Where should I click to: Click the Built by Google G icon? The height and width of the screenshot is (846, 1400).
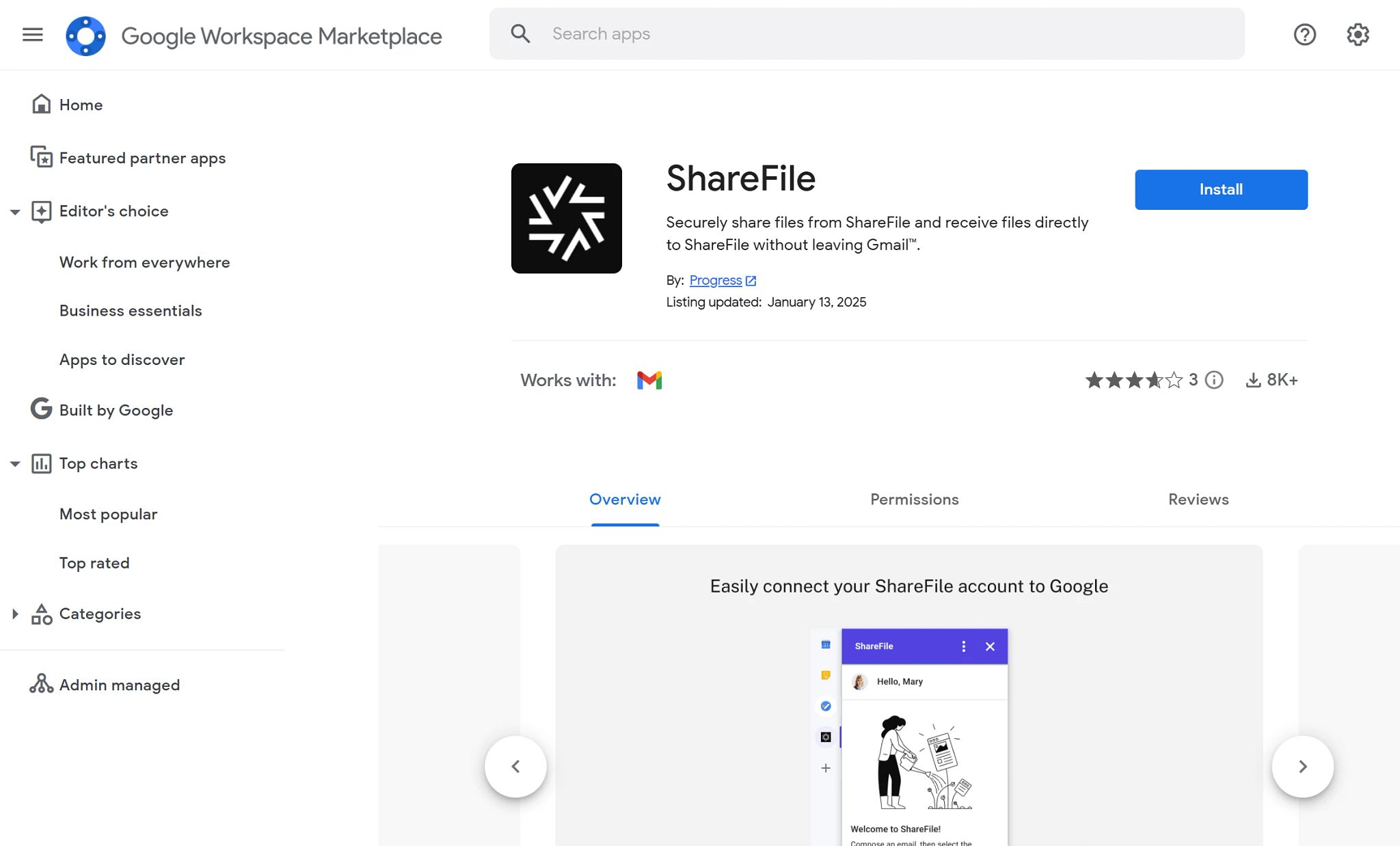pos(41,409)
